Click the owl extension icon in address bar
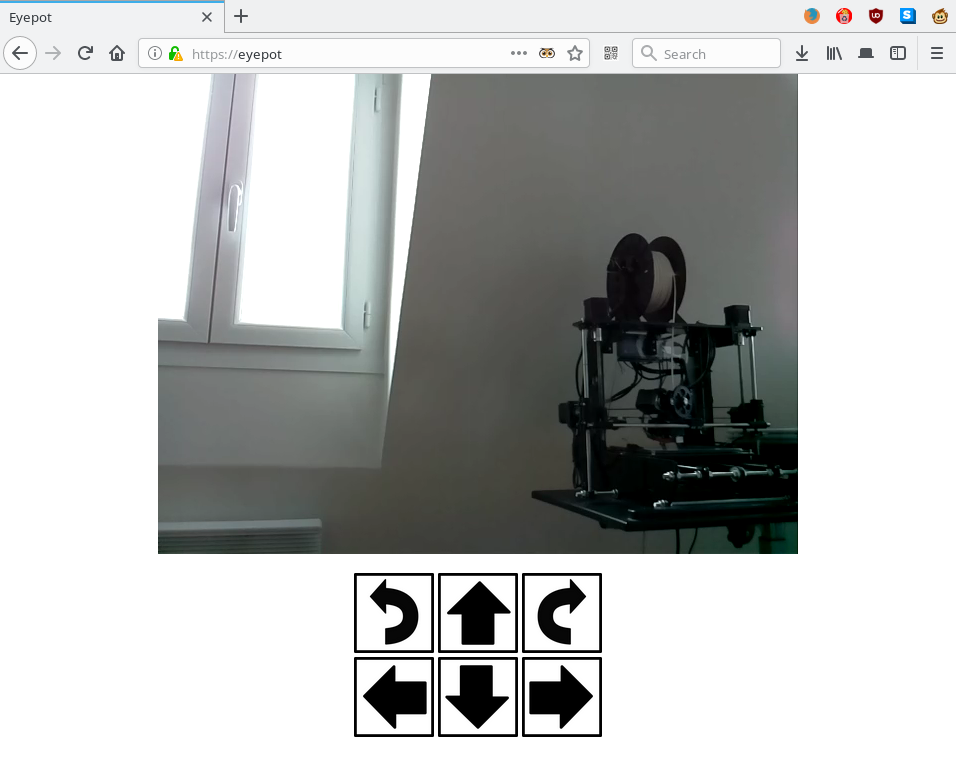This screenshot has width=956, height=780. pyautogui.click(x=547, y=54)
